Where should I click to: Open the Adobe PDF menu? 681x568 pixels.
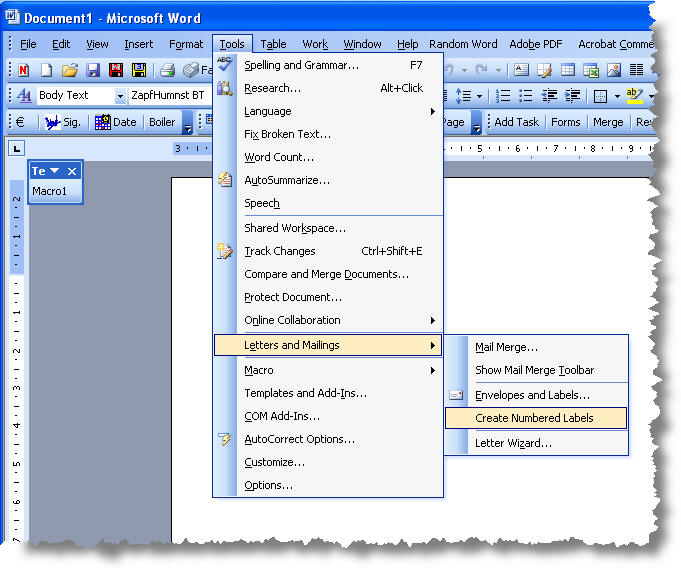tap(536, 44)
